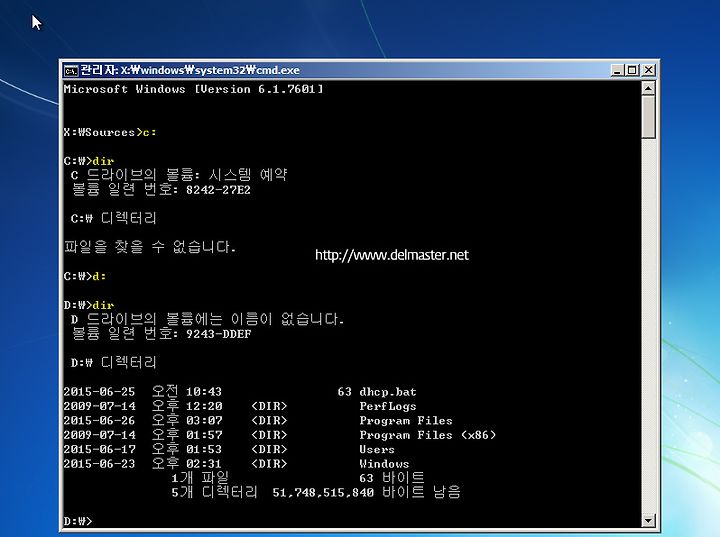This screenshot has height=537, width=720.
Task: Click the date 2015-06-23
Action: tap(99, 464)
